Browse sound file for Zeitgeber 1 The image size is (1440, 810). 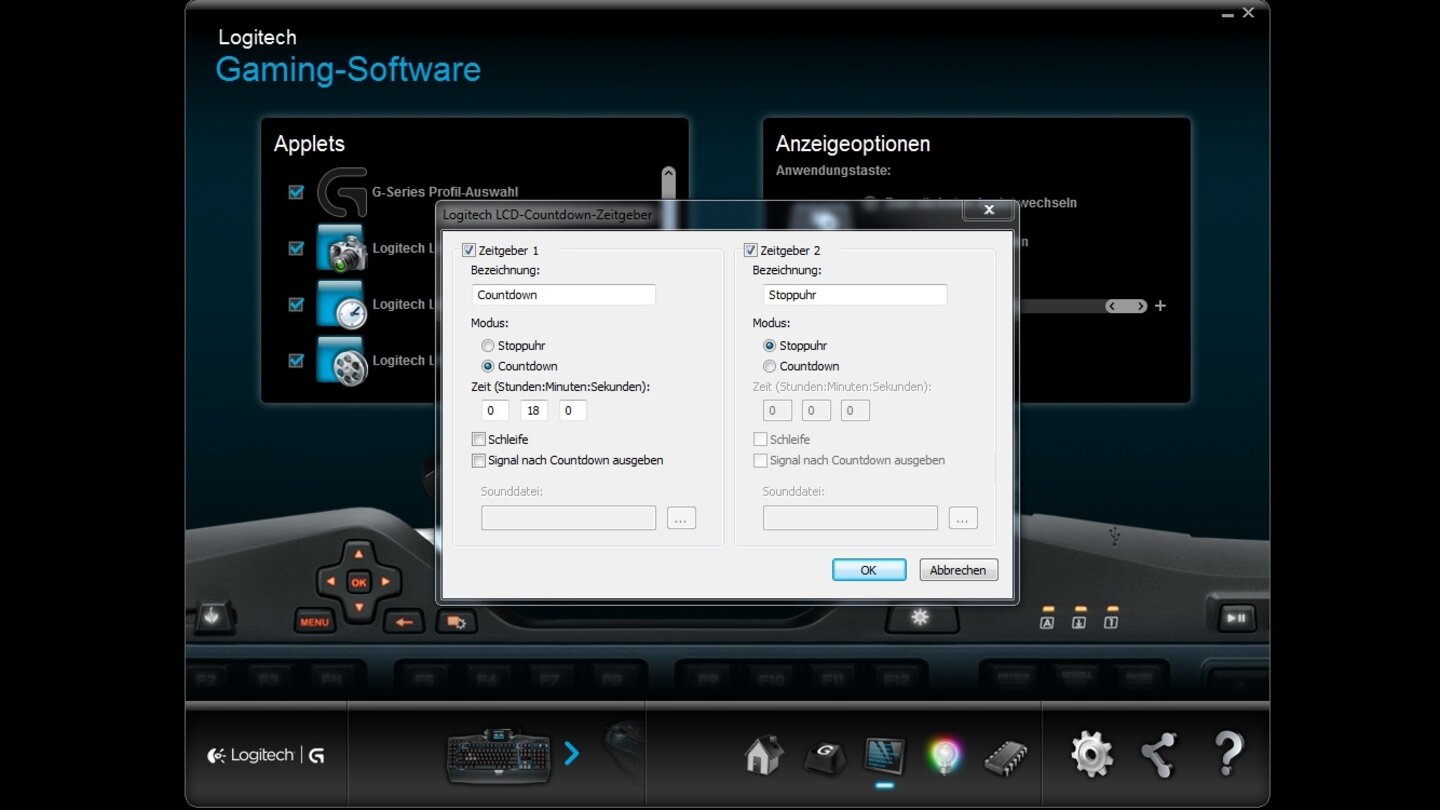point(681,518)
